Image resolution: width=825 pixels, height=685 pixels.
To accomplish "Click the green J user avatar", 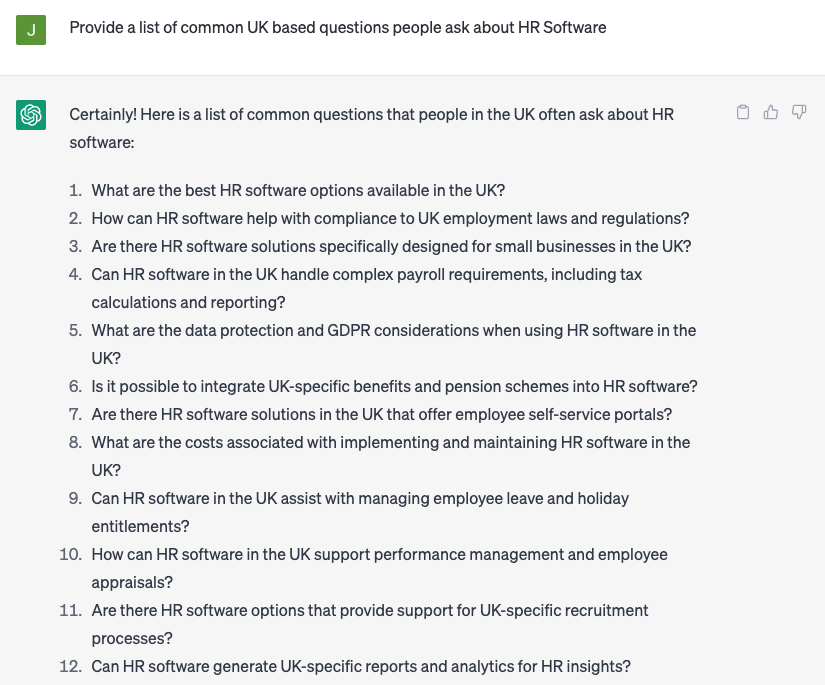I will pos(31,30).
